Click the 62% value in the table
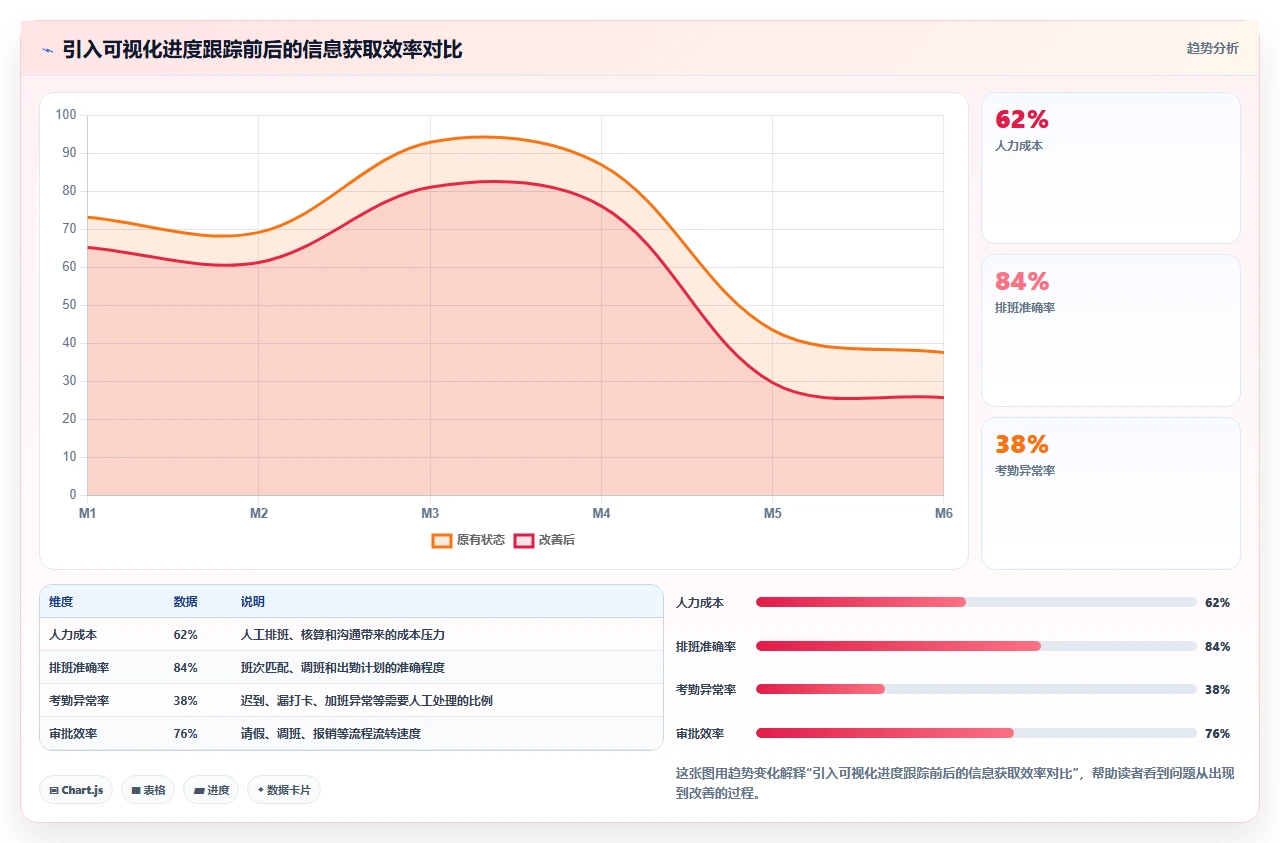The width and height of the screenshot is (1280, 843). click(x=185, y=635)
